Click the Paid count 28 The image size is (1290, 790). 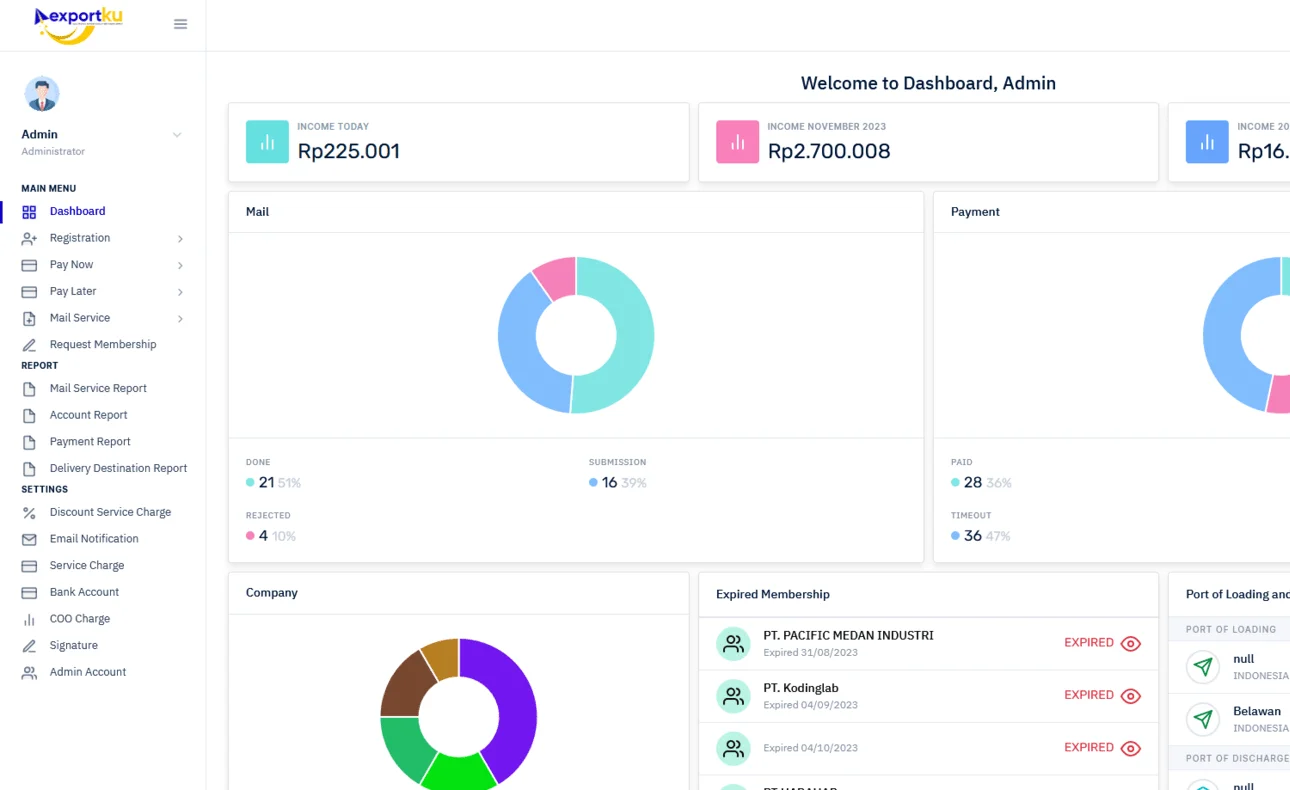[x=972, y=483]
